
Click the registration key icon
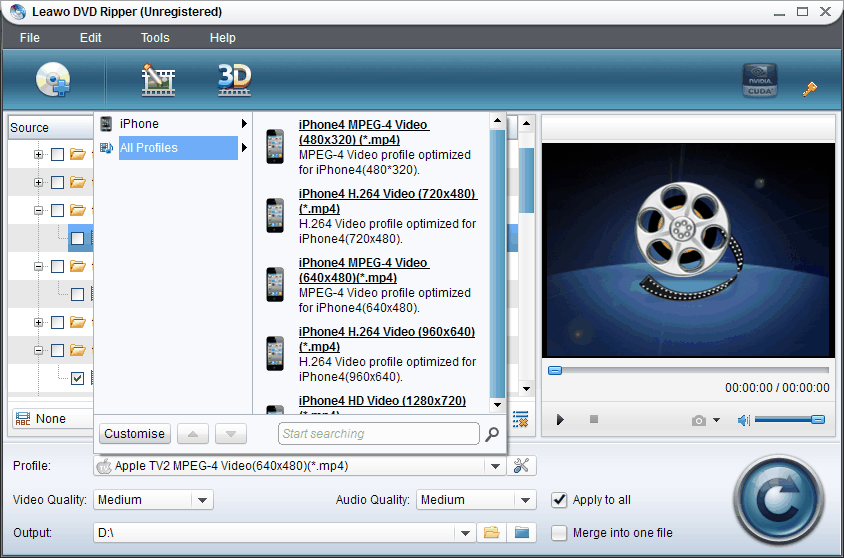click(x=810, y=88)
